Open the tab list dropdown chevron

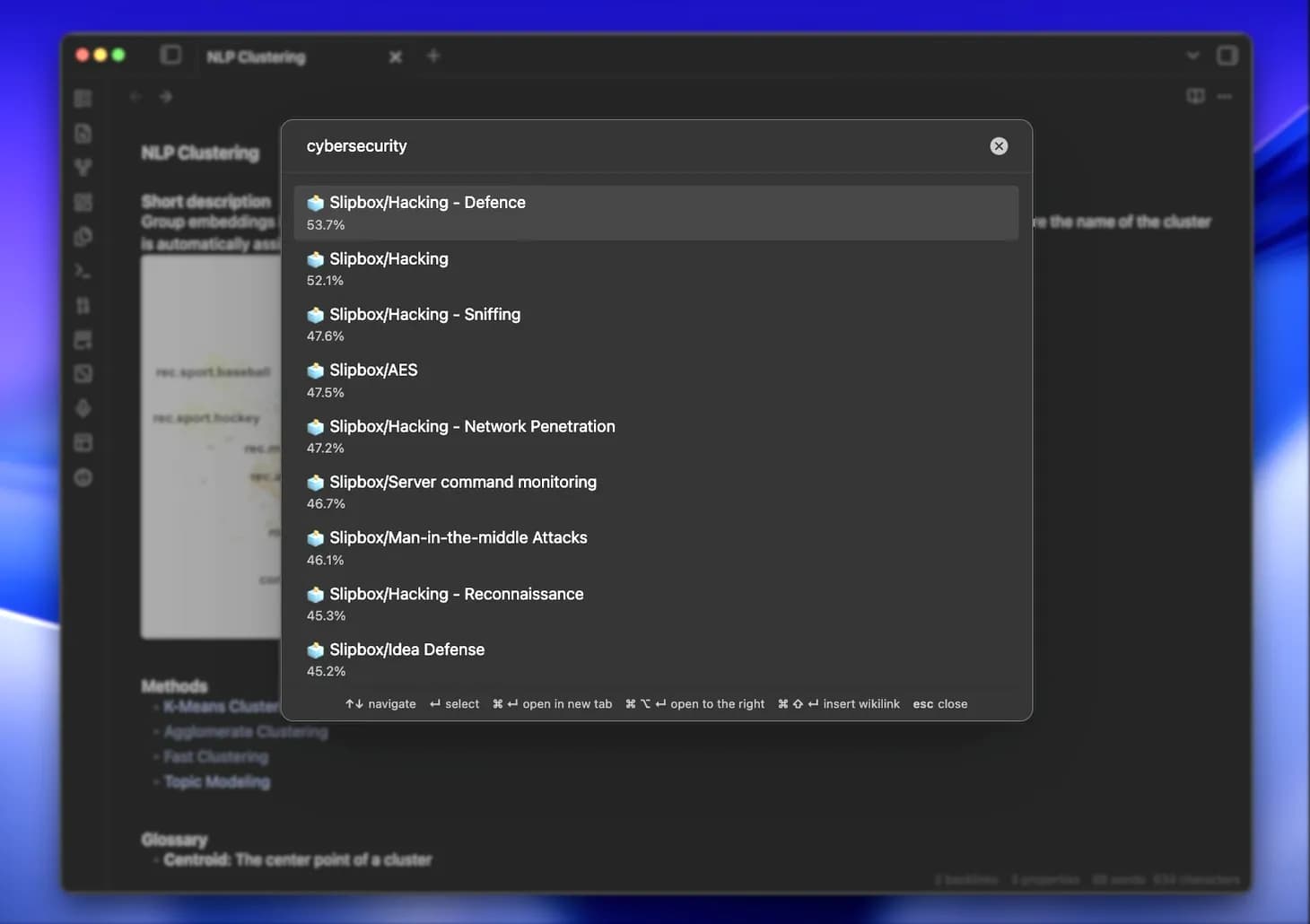coord(1192,56)
